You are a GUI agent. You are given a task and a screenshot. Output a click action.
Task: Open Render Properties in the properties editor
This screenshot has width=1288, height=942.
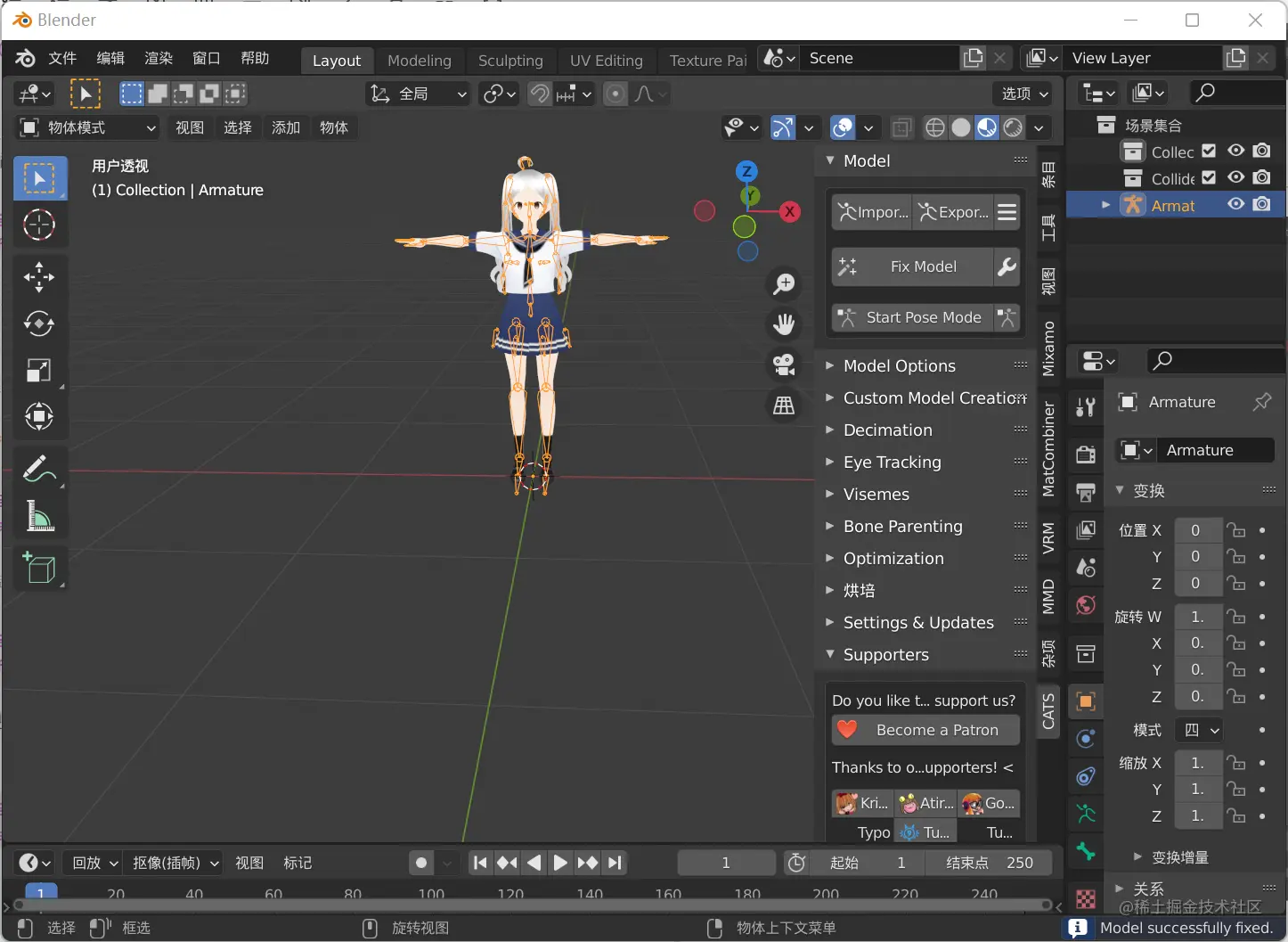(1085, 454)
